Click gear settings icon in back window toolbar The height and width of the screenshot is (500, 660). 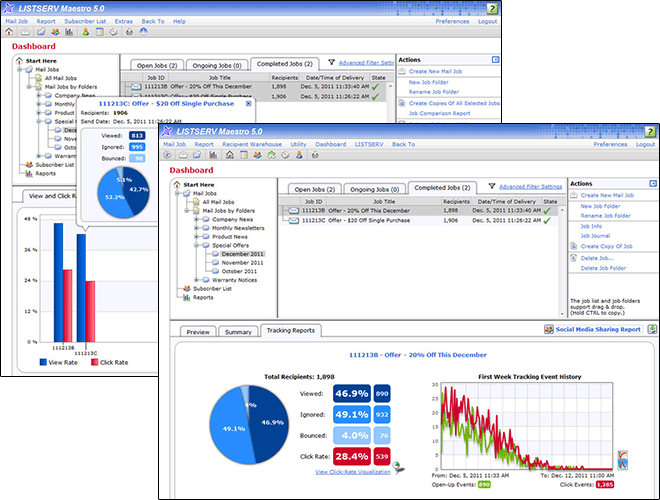(113, 32)
